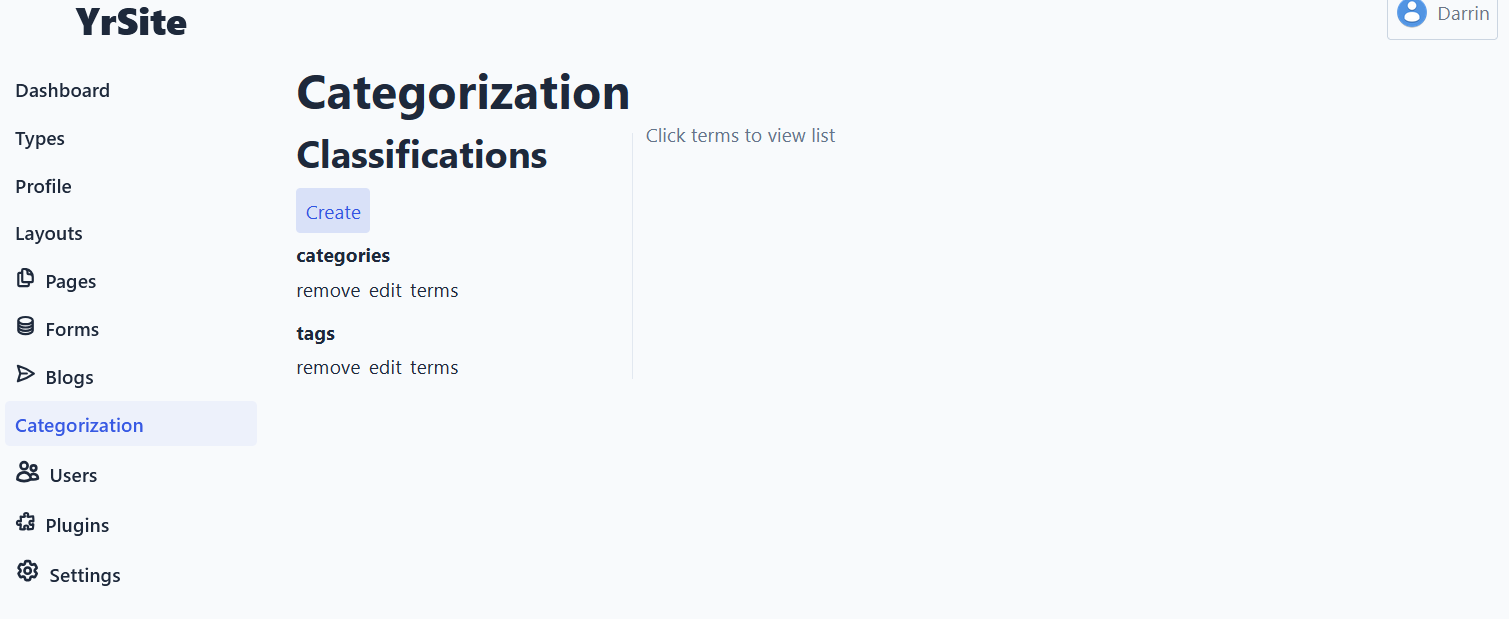Click the Forms database icon

[26, 327]
